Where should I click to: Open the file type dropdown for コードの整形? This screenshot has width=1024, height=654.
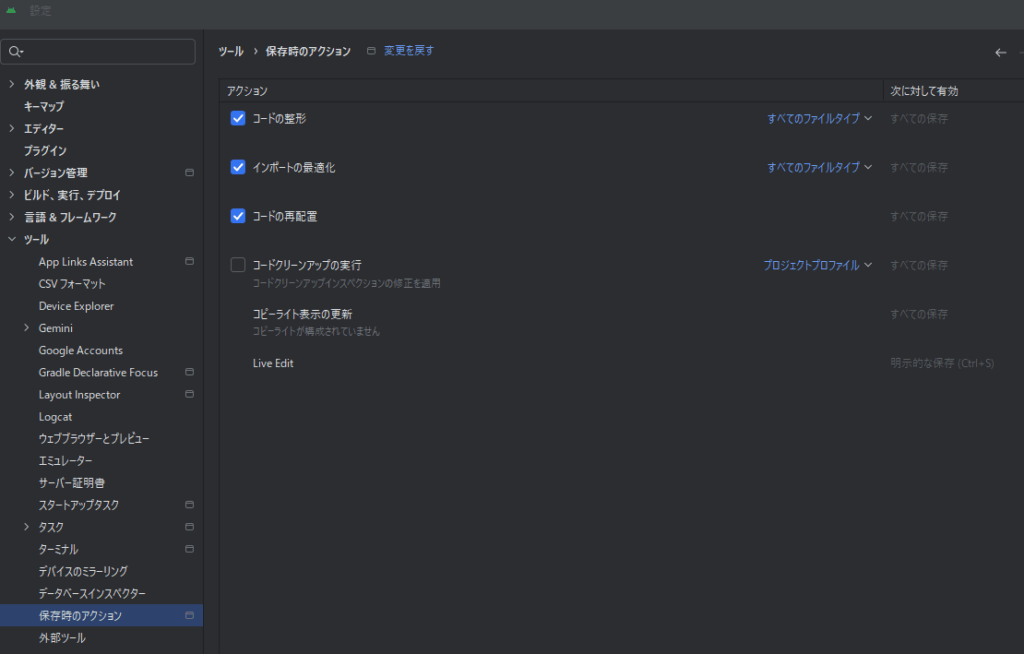tap(819, 118)
